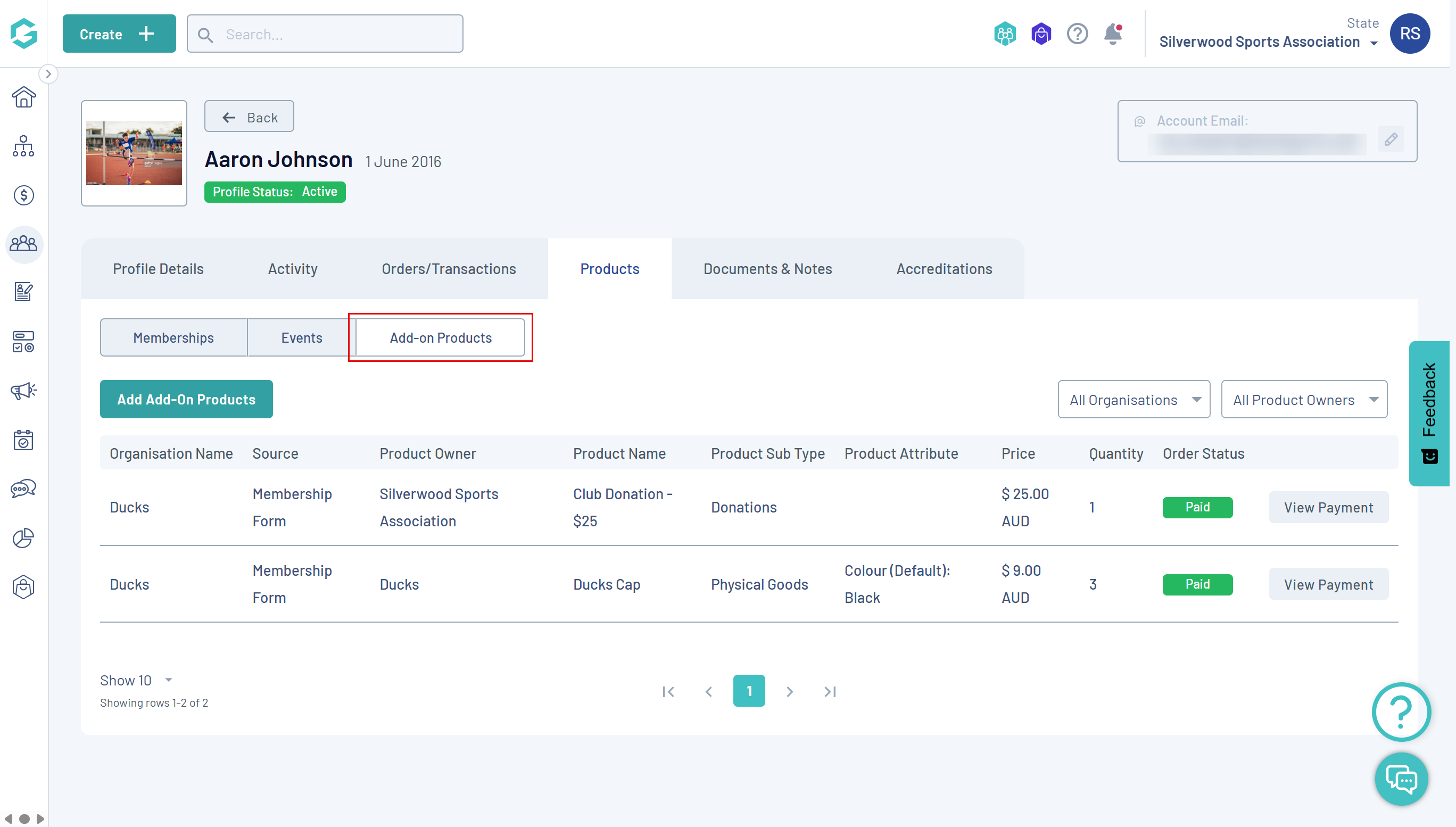Click the help question mark in header

point(1077,34)
